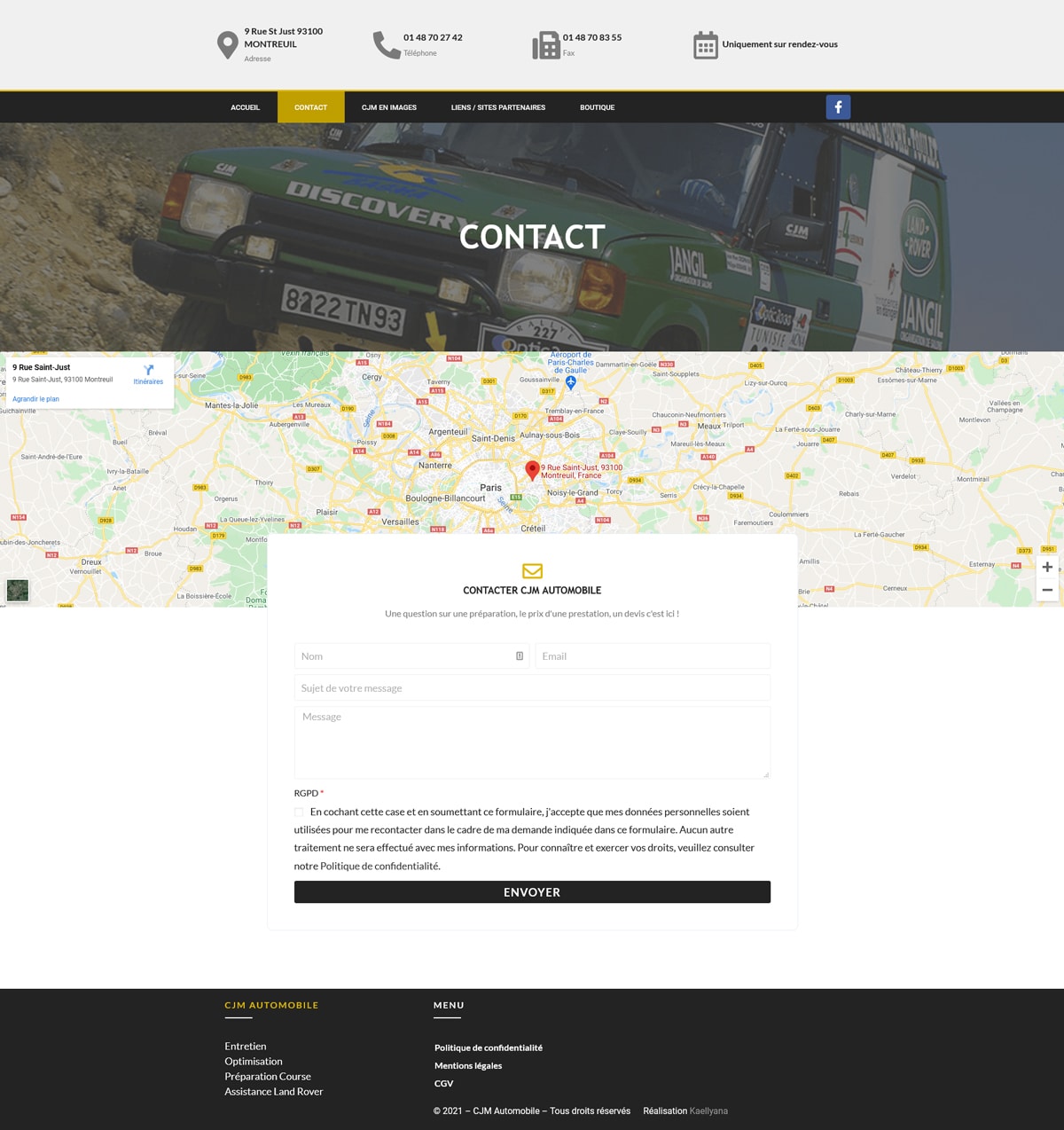This screenshot has width=1064, height=1130.
Task: Select the Contact menu tab
Action: pos(311,107)
